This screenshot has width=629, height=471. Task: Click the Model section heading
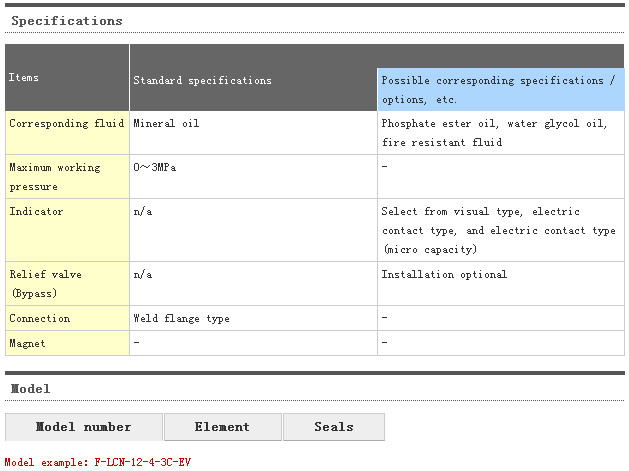point(30,388)
